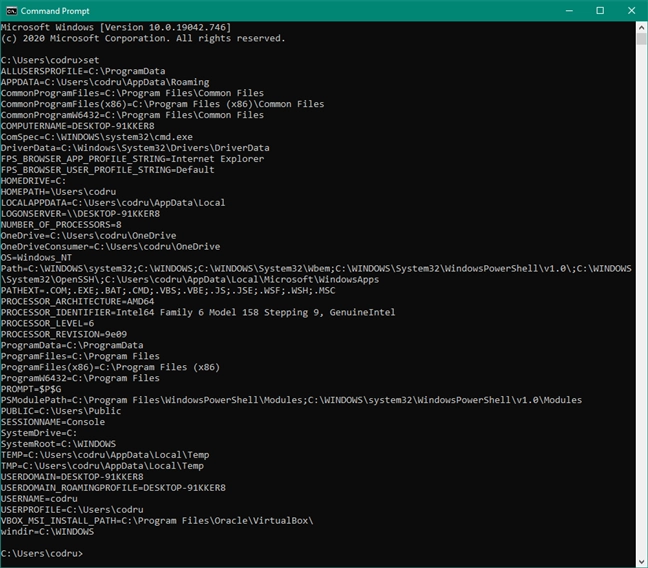The height and width of the screenshot is (568, 648).
Task: Click the ProgramData=C:\ProgramData line
Action: tap(72, 345)
